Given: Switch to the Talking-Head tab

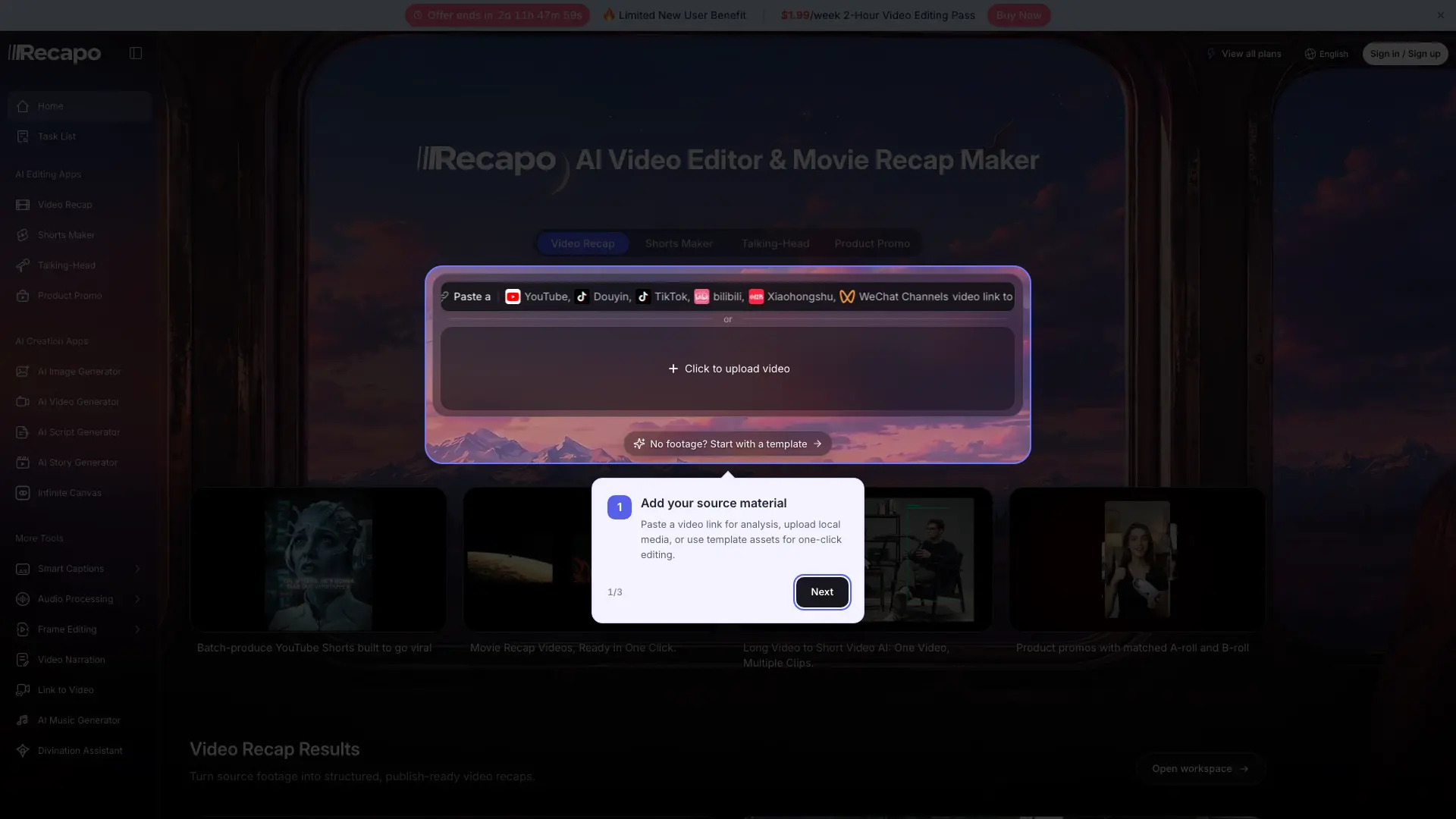Looking at the screenshot, I should pos(775,243).
